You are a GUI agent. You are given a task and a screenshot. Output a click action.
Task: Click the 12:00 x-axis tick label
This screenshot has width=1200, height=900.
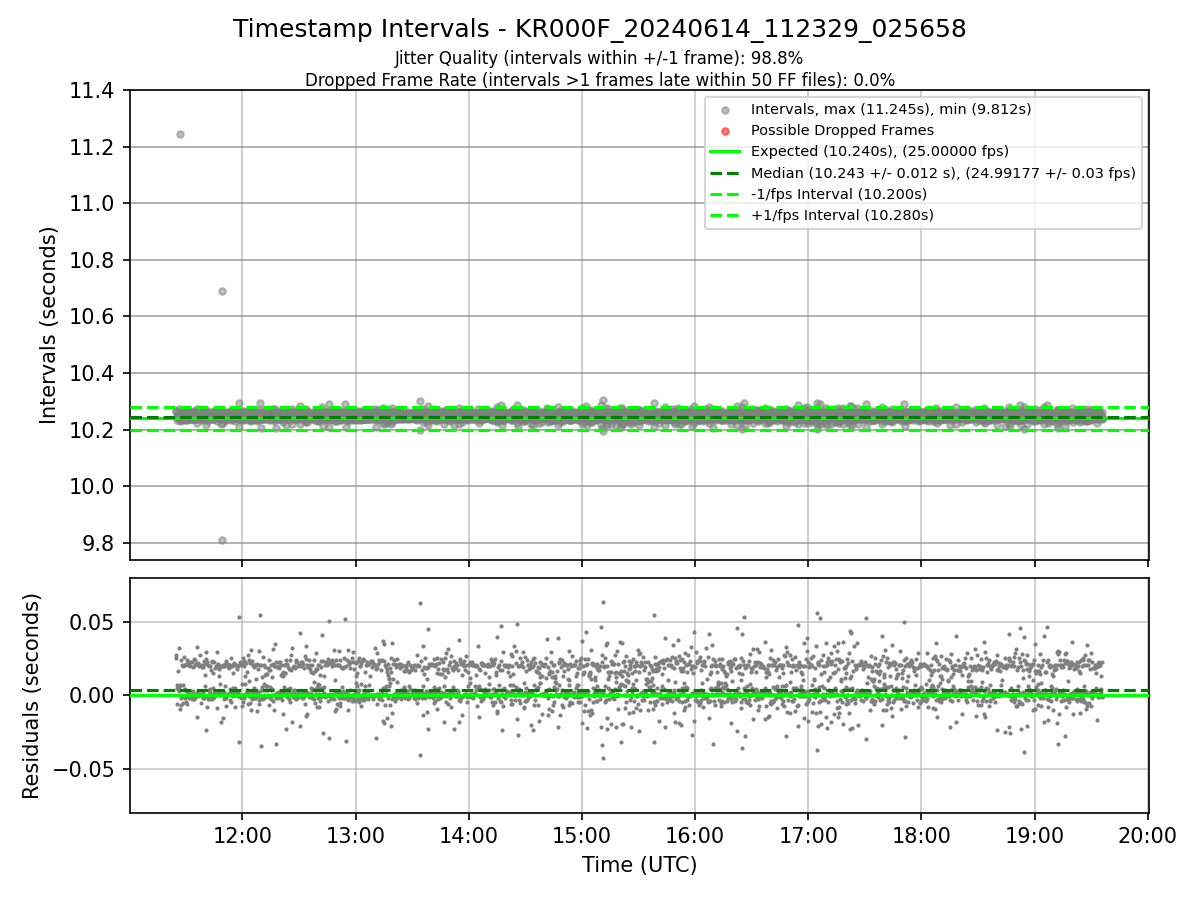coord(241,834)
